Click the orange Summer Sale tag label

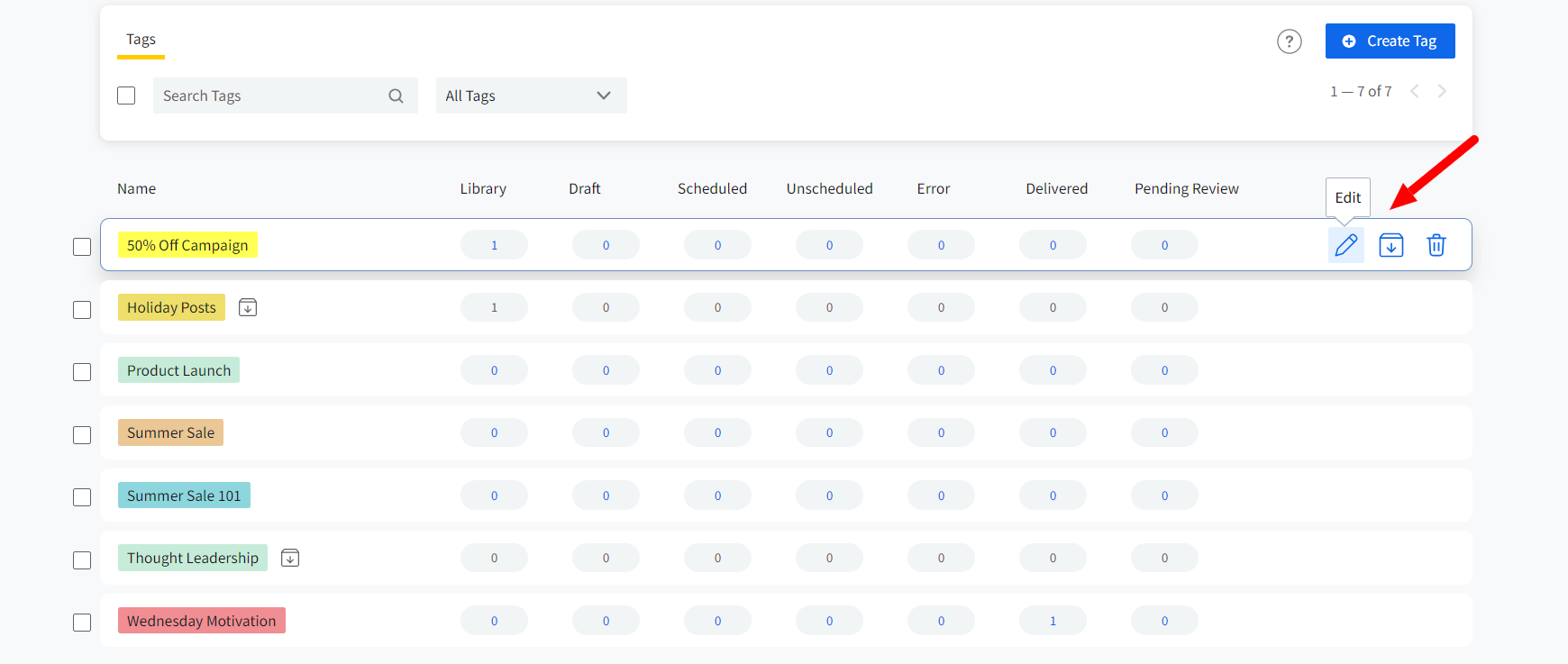170,433
